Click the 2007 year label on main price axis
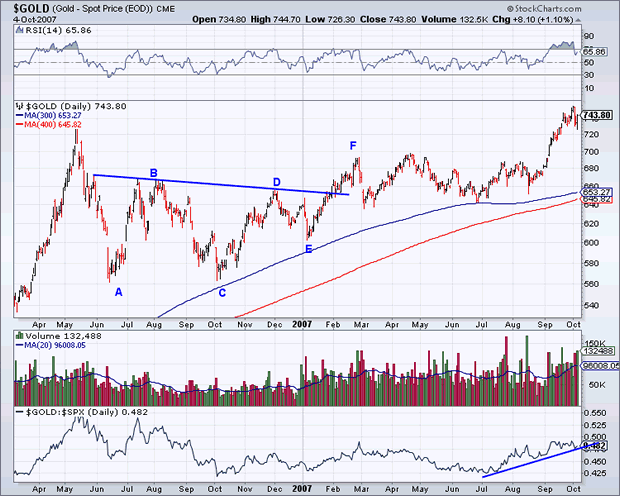 304,323
